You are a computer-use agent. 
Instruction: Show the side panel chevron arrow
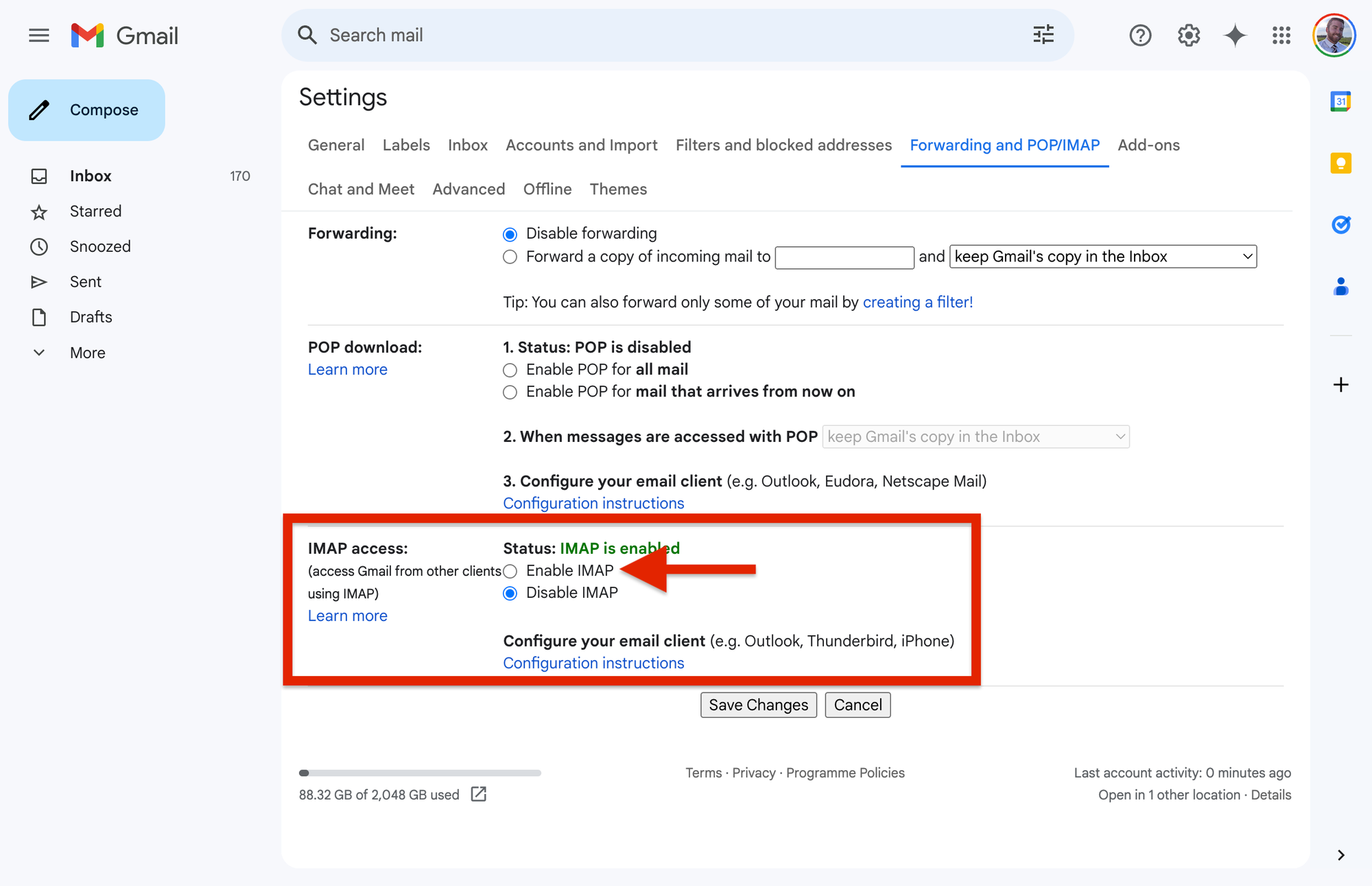[1340, 855]
